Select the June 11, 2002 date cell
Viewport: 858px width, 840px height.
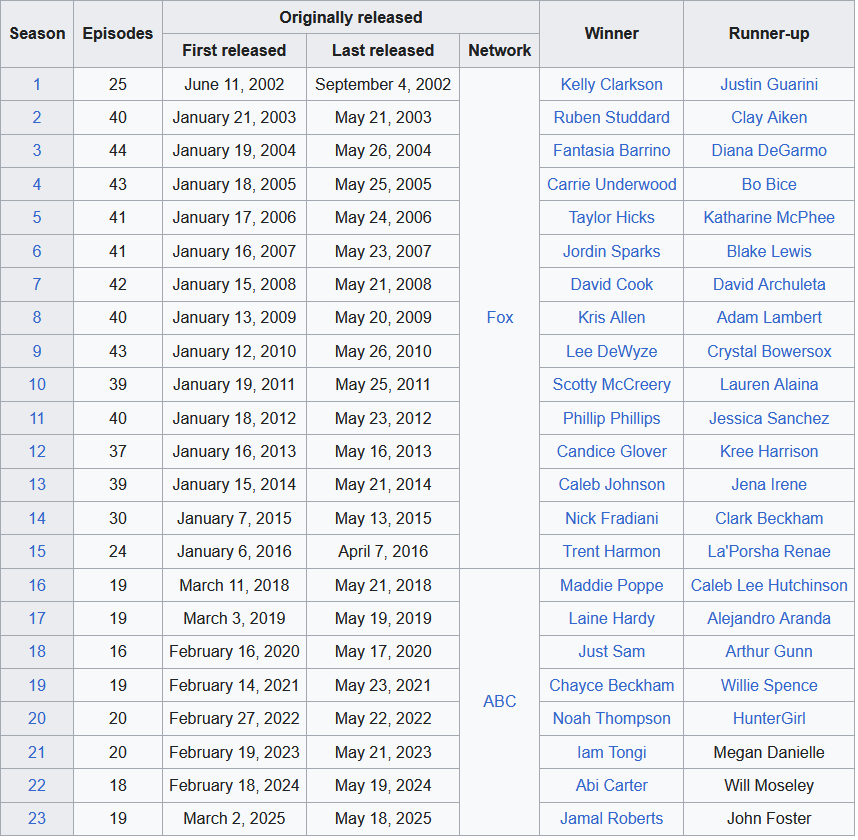[x=234, y=84]
